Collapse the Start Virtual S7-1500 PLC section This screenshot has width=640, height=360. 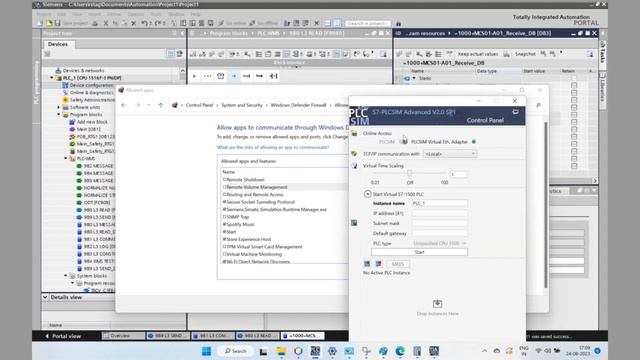pos(367,194)
